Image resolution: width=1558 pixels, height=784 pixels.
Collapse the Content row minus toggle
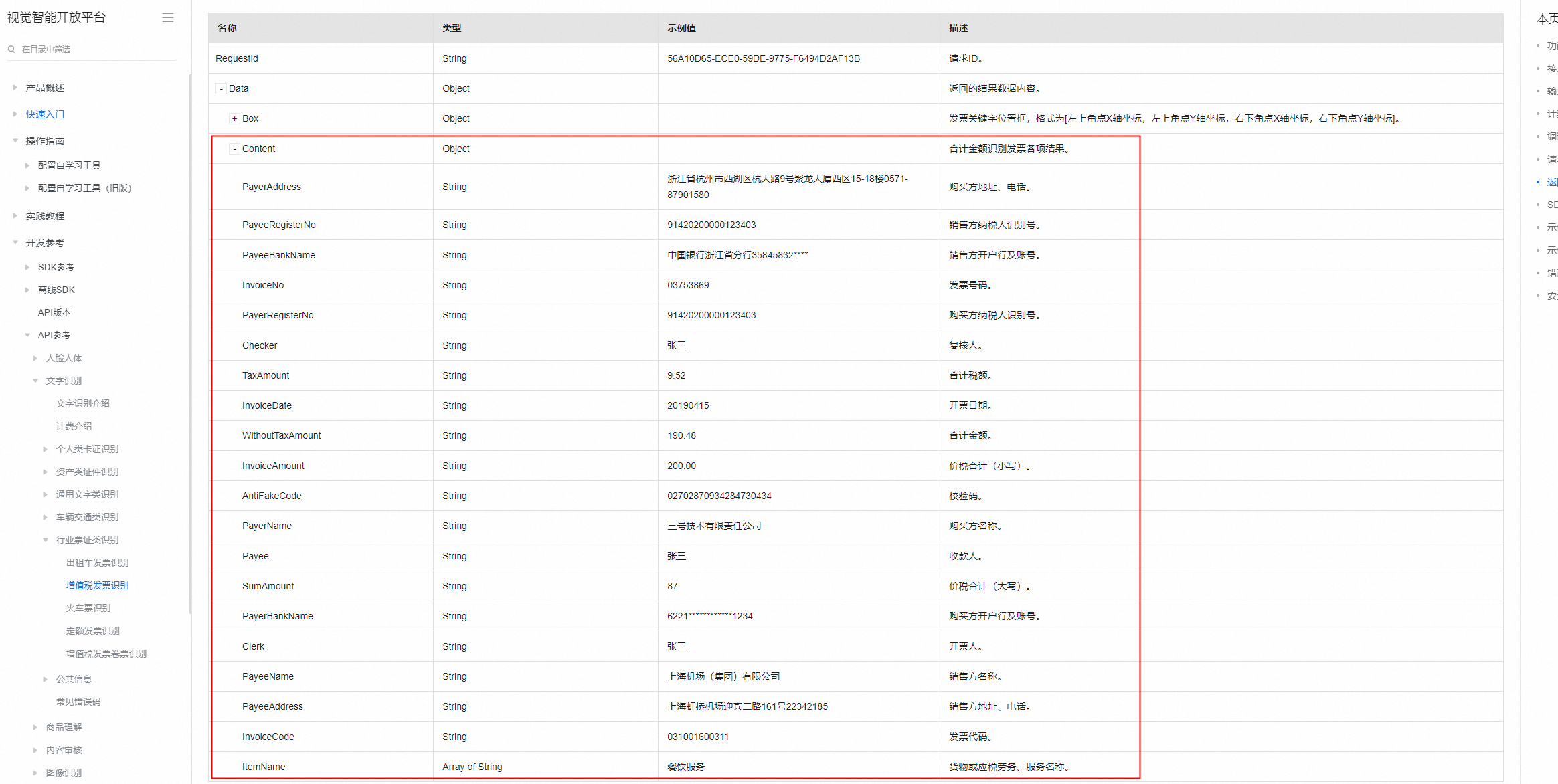[234, 149]
